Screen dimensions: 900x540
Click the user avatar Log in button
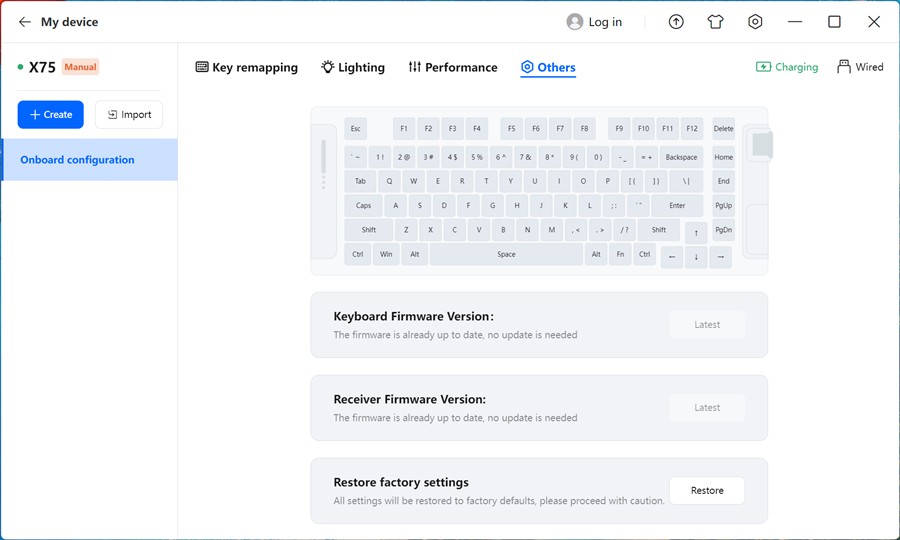[594, 22]
